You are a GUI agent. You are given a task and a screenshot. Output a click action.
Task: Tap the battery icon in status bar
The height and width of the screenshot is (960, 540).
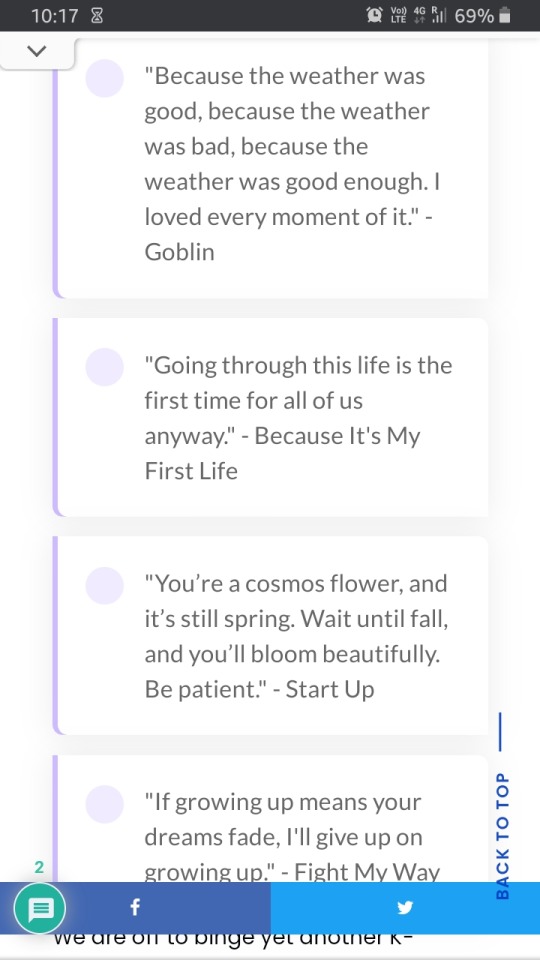point(505,15)
